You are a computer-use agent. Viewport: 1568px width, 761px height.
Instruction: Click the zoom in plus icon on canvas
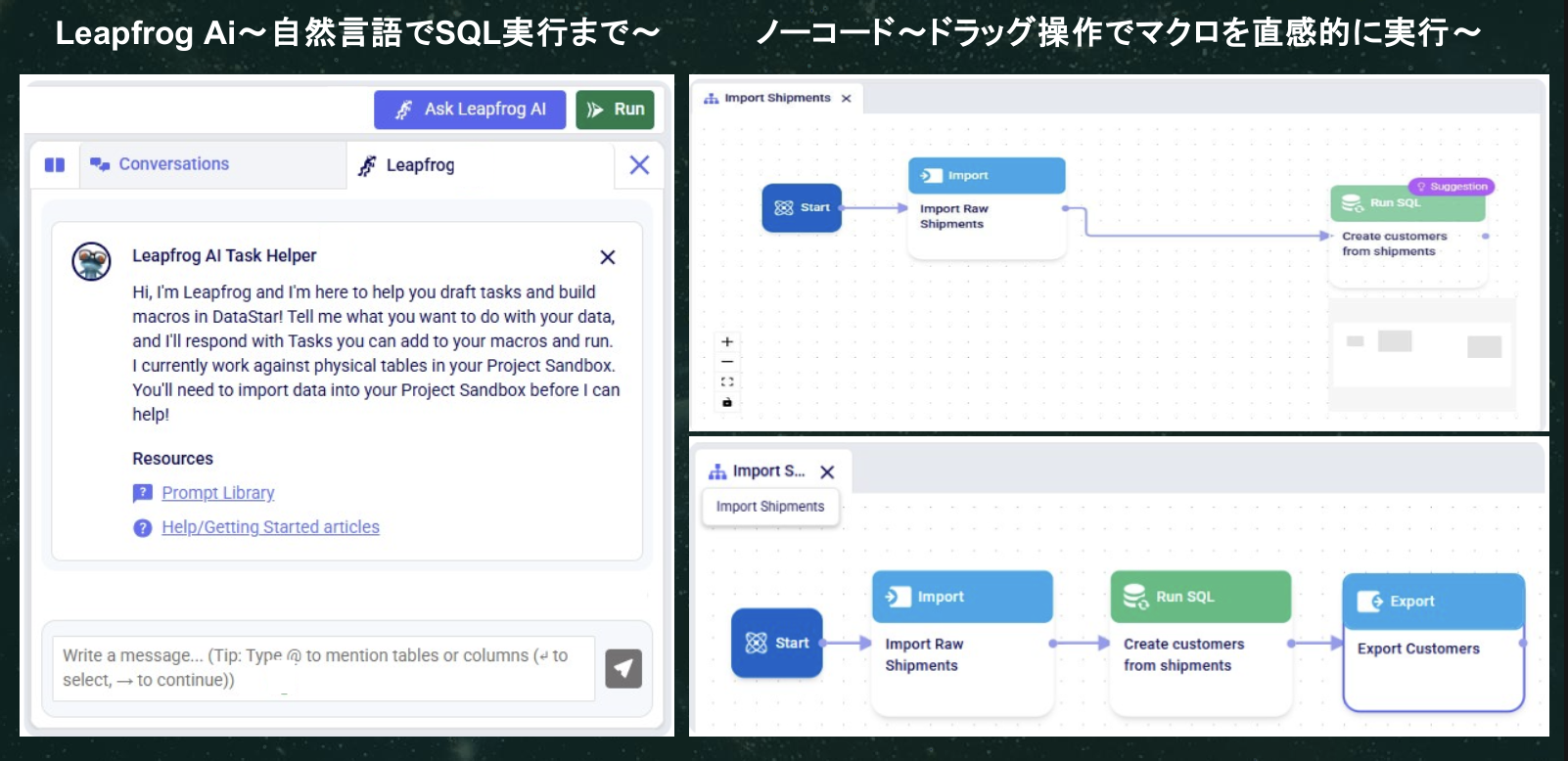point(727,342)
